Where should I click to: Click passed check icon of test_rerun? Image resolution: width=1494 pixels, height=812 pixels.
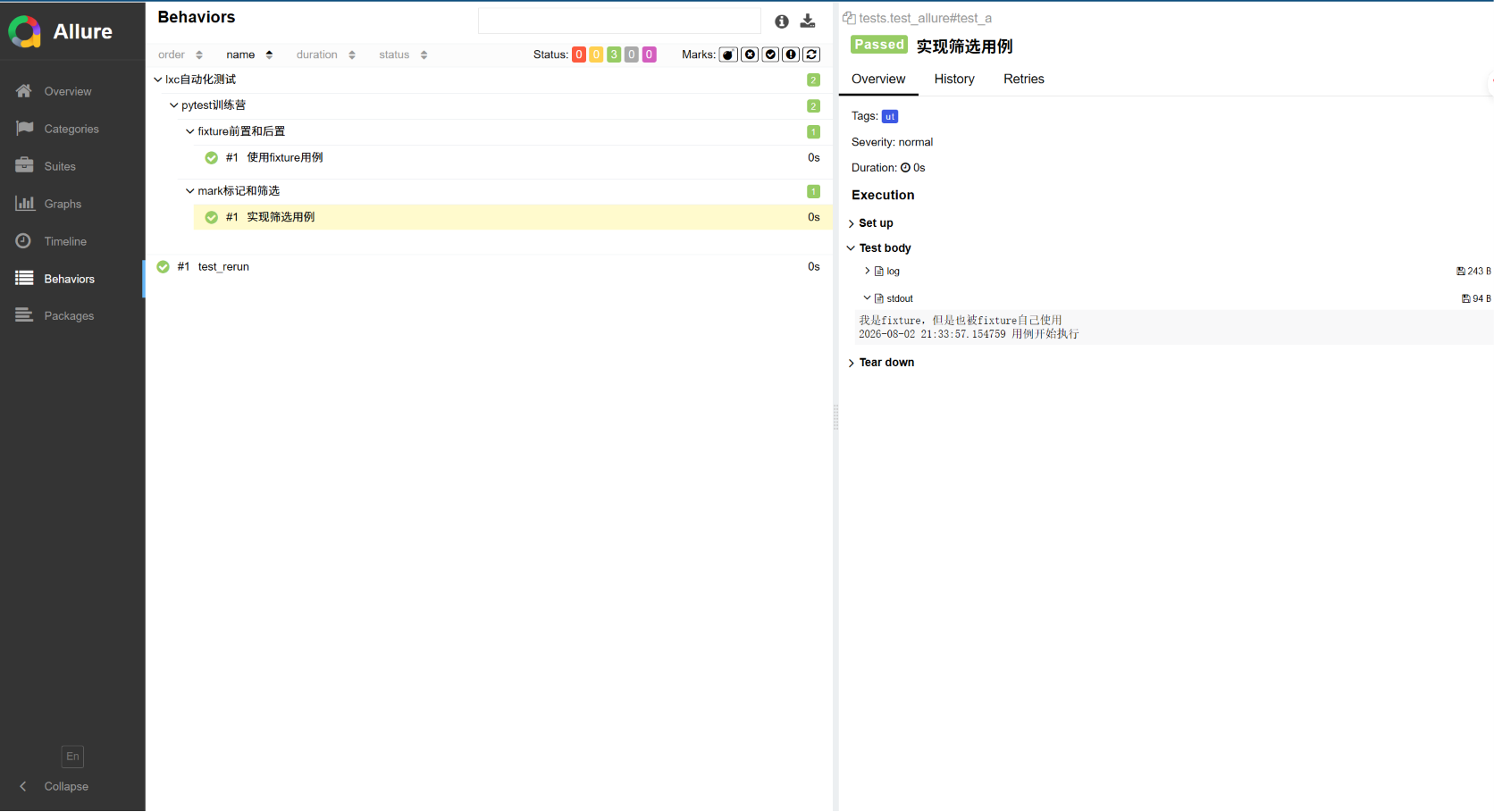click(163, 266)
